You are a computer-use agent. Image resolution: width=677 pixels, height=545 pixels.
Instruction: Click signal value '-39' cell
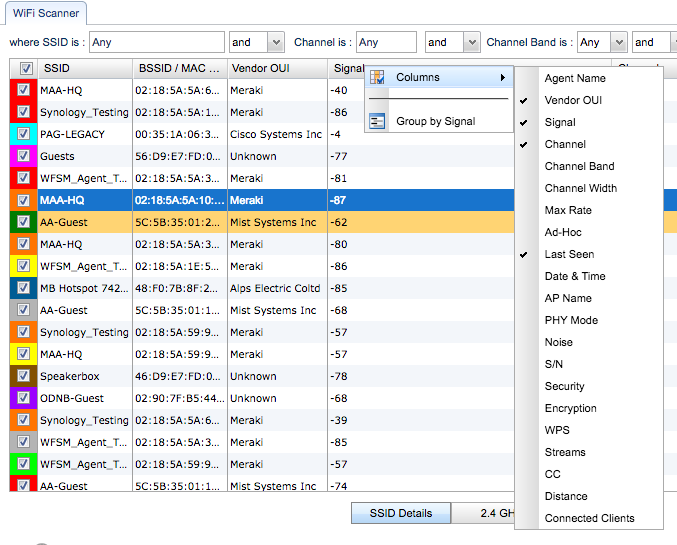[x=338, y=421]
